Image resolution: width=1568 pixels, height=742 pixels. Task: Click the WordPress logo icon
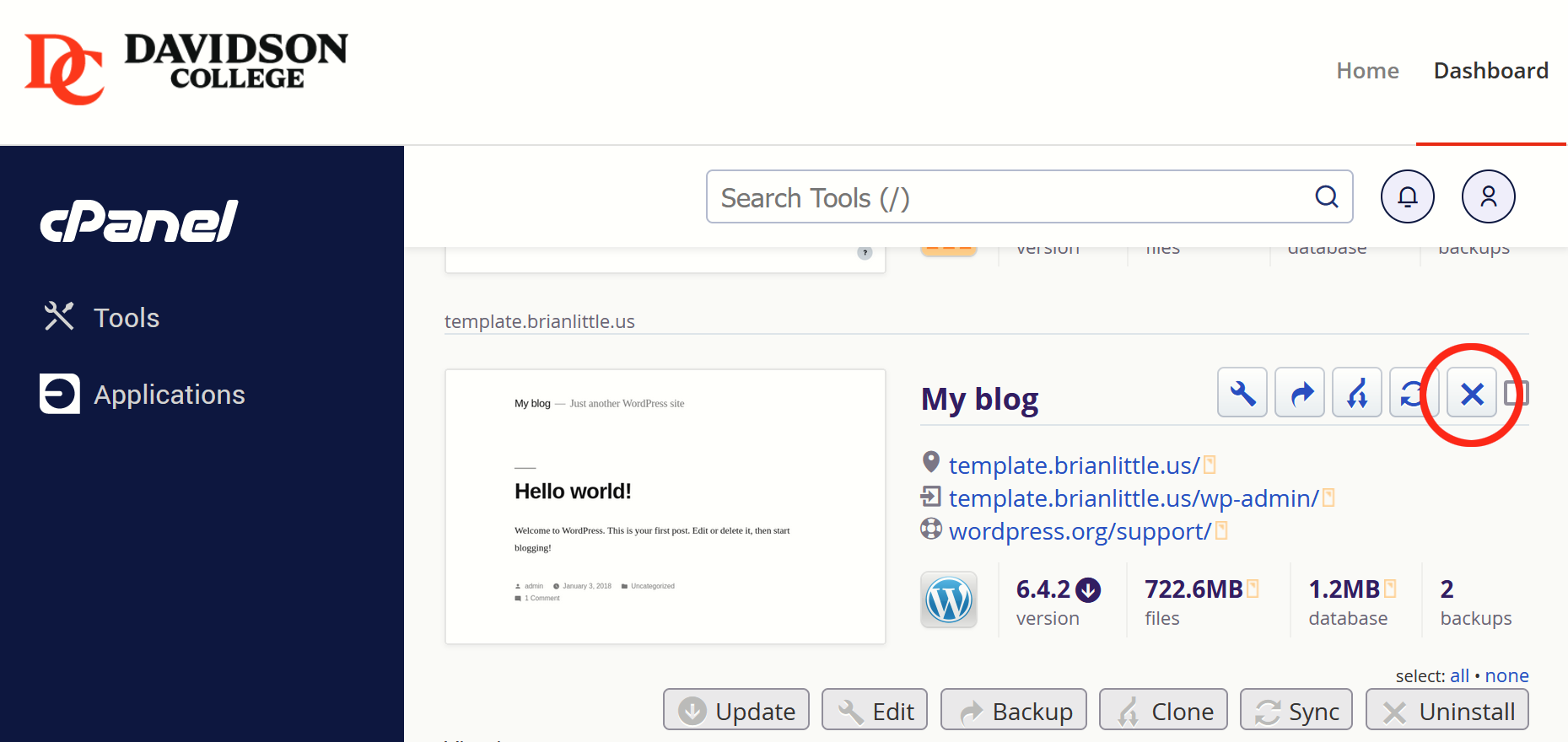(949, 600)
